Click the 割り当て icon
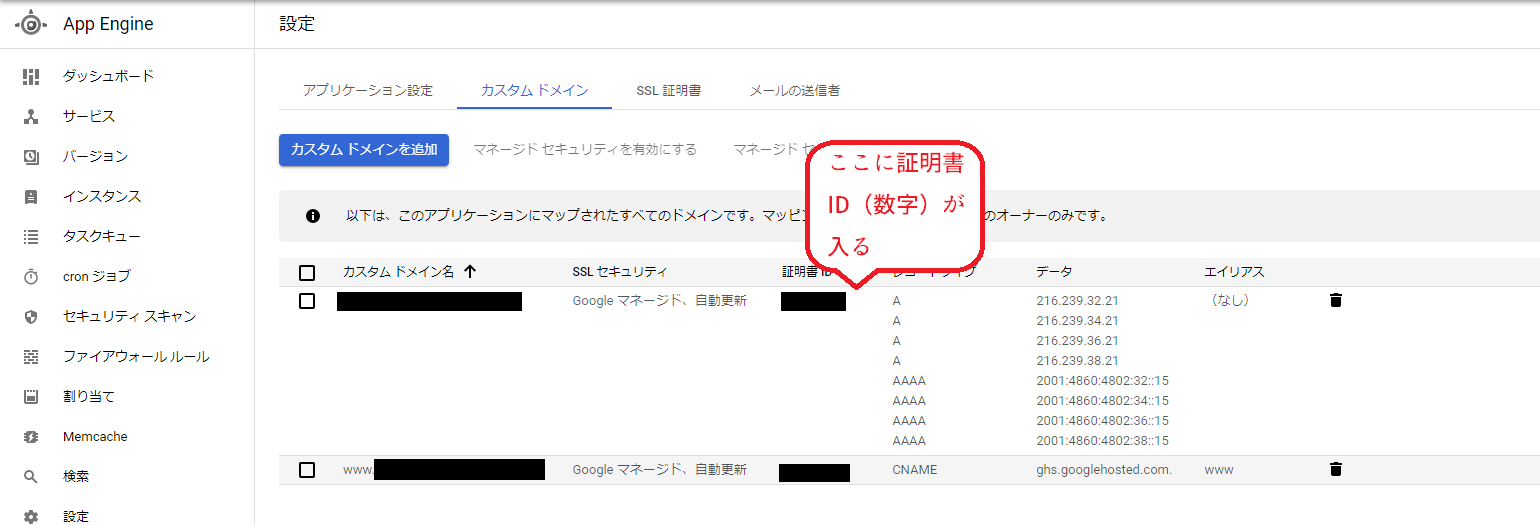This screenshot has width=1540, height=525. (31, 396)
